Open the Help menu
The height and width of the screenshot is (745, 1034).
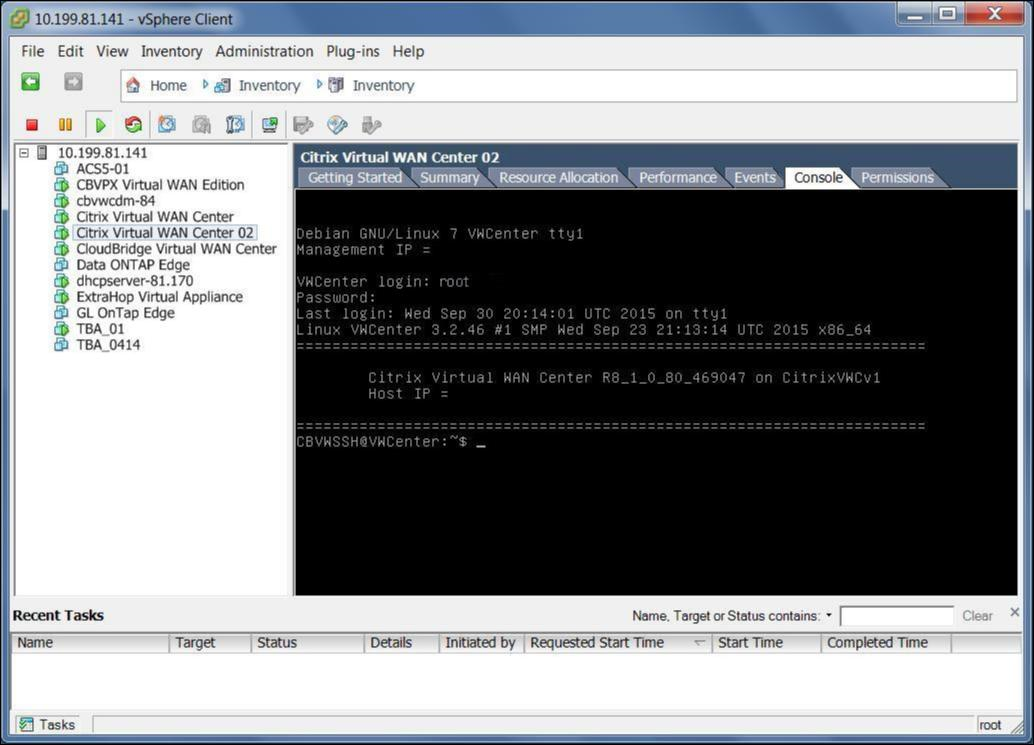tap(408, 51)
